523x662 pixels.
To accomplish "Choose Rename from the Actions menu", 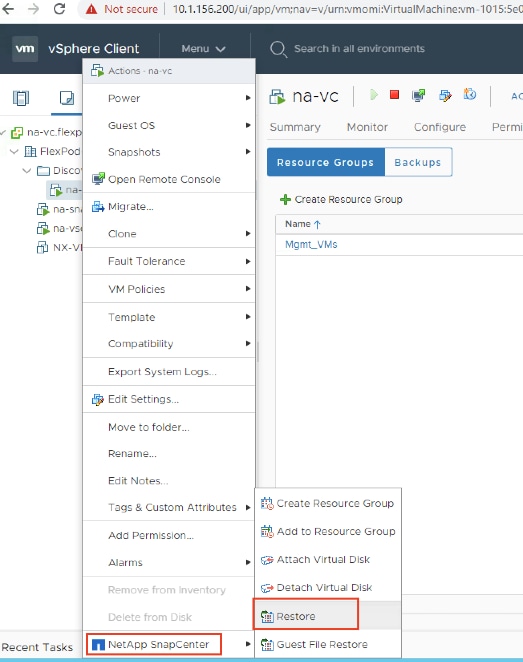I will [132, 454].
